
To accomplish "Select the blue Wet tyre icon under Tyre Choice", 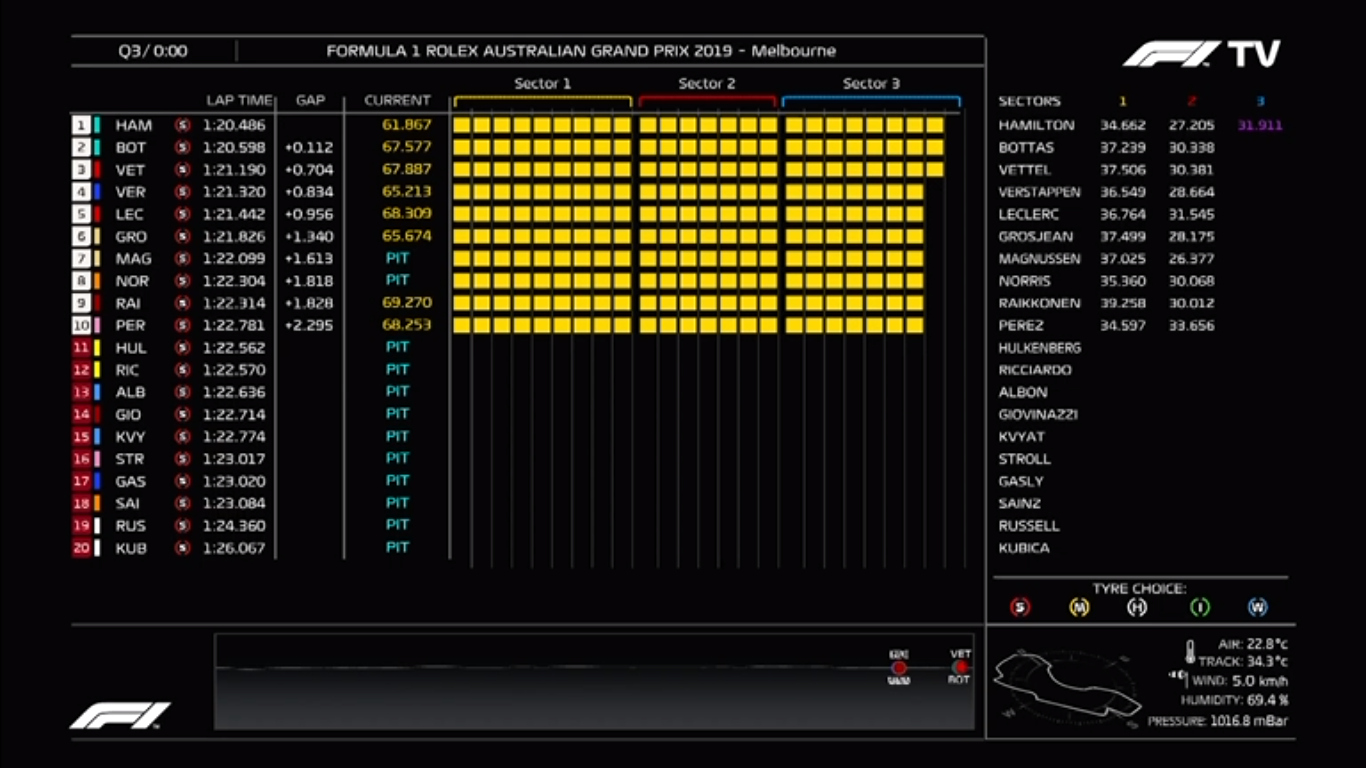I will point(1258,607).
